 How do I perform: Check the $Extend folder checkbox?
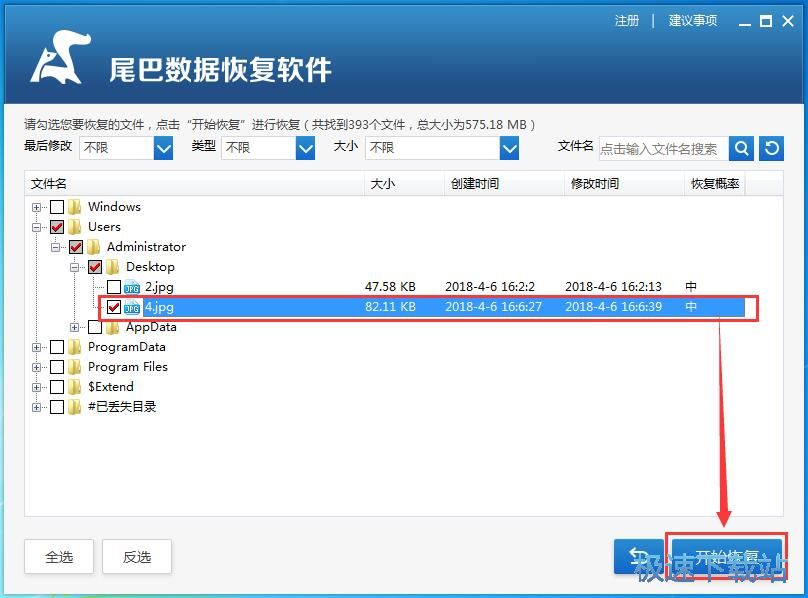coord(57,387)
